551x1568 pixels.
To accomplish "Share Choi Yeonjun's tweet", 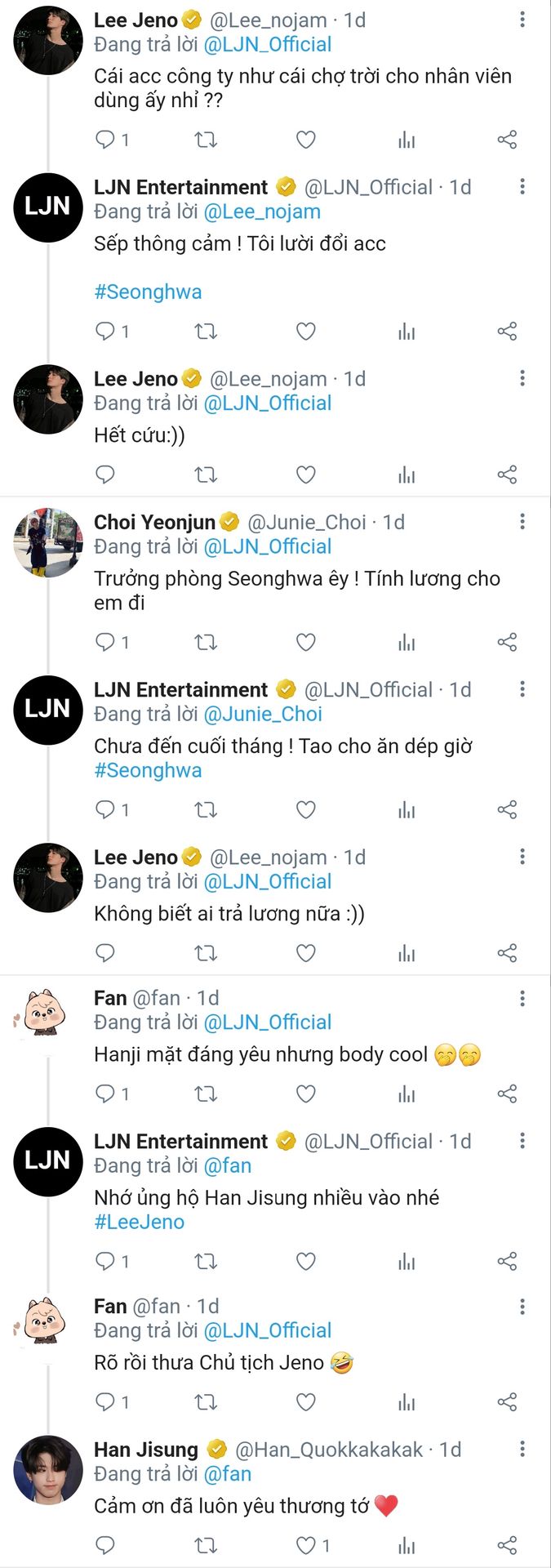I will coord(507,643).
